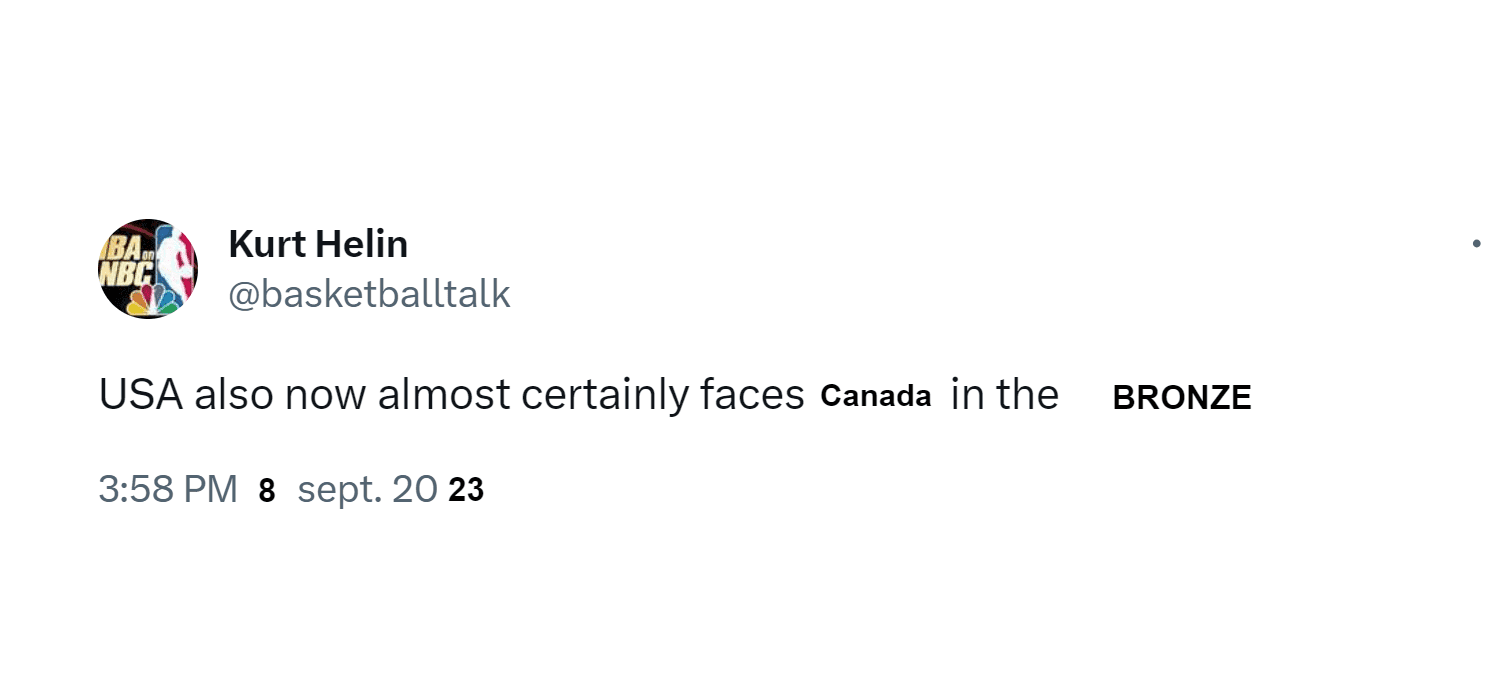Click the 'sept.' month text

[x=340, y=490]
